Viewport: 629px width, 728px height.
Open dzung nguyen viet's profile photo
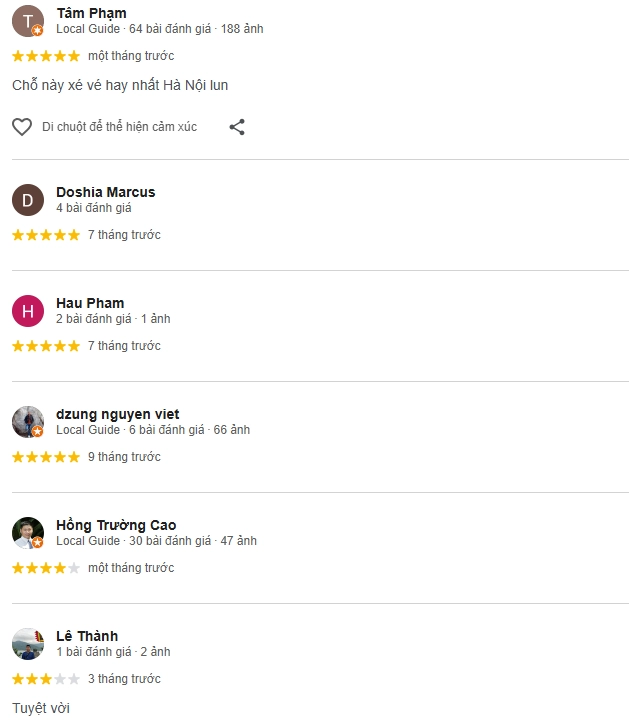click(28, 422)
